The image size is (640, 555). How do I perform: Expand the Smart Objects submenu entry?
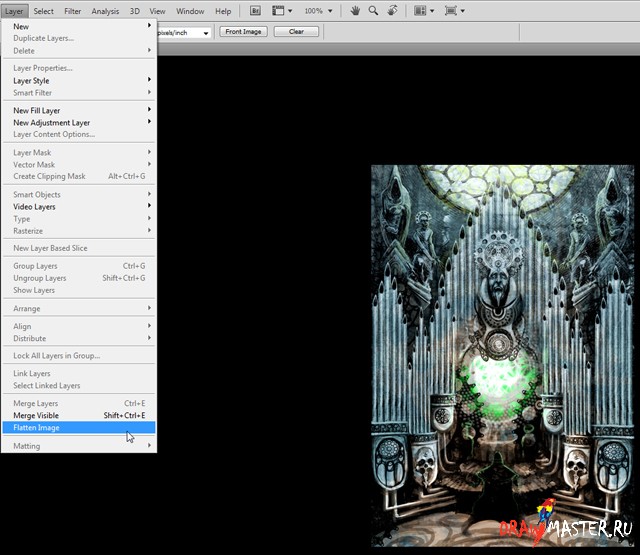pos(79,195)
